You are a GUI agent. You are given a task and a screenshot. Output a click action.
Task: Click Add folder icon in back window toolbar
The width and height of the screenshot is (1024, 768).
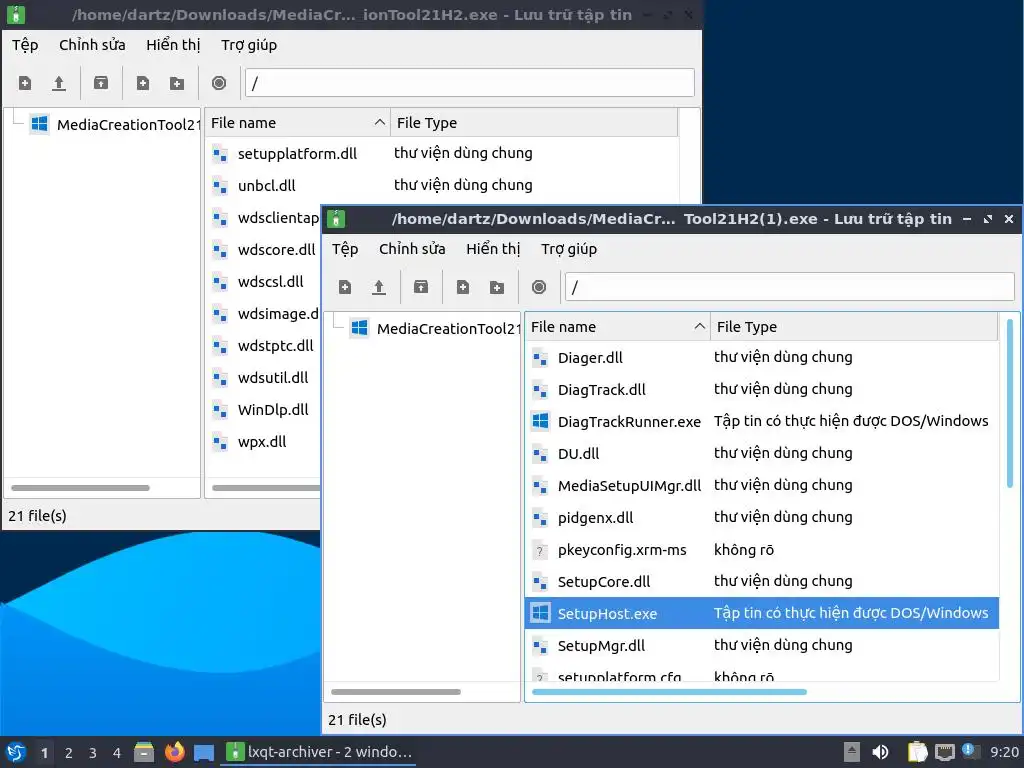point(177,83)
